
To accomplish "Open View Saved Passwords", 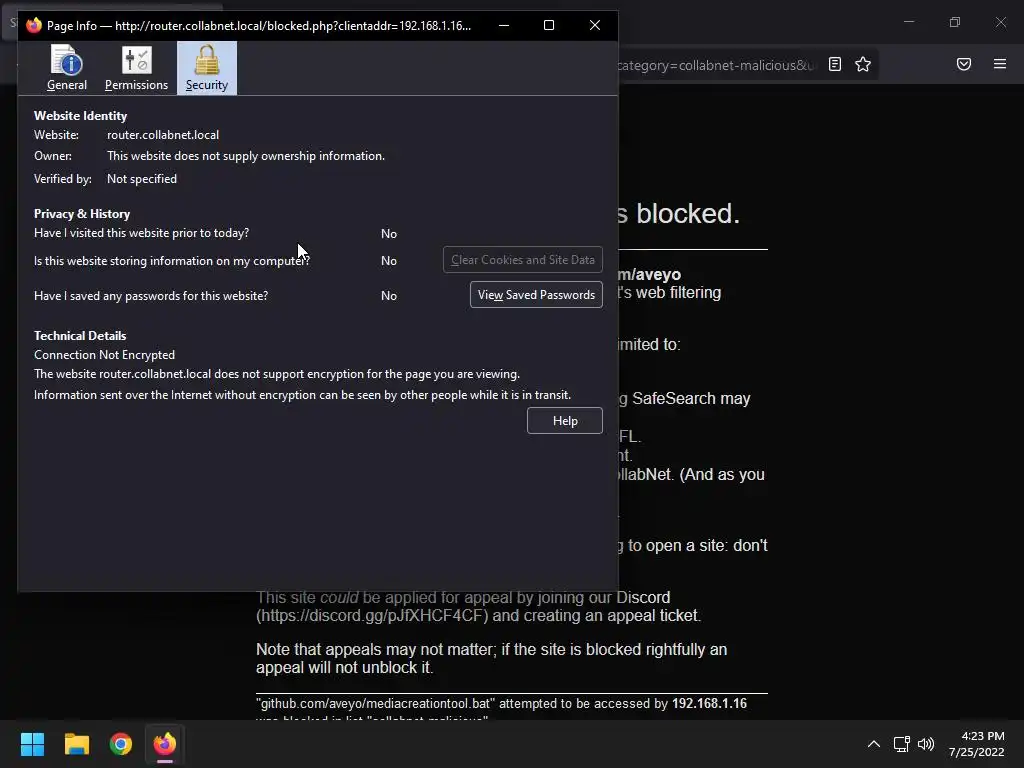I will point(536,295).
